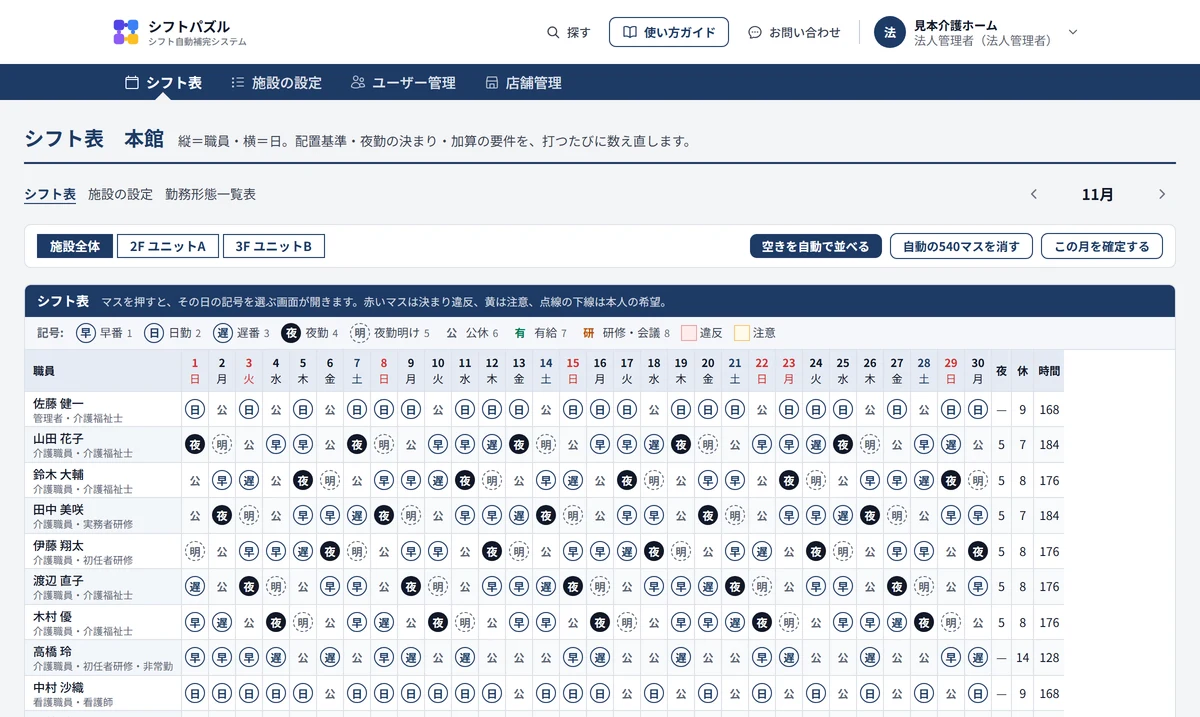Click day 30 月 column header
The width and height of the screenshot is (1200, 717).
click(x=978, y=371)
